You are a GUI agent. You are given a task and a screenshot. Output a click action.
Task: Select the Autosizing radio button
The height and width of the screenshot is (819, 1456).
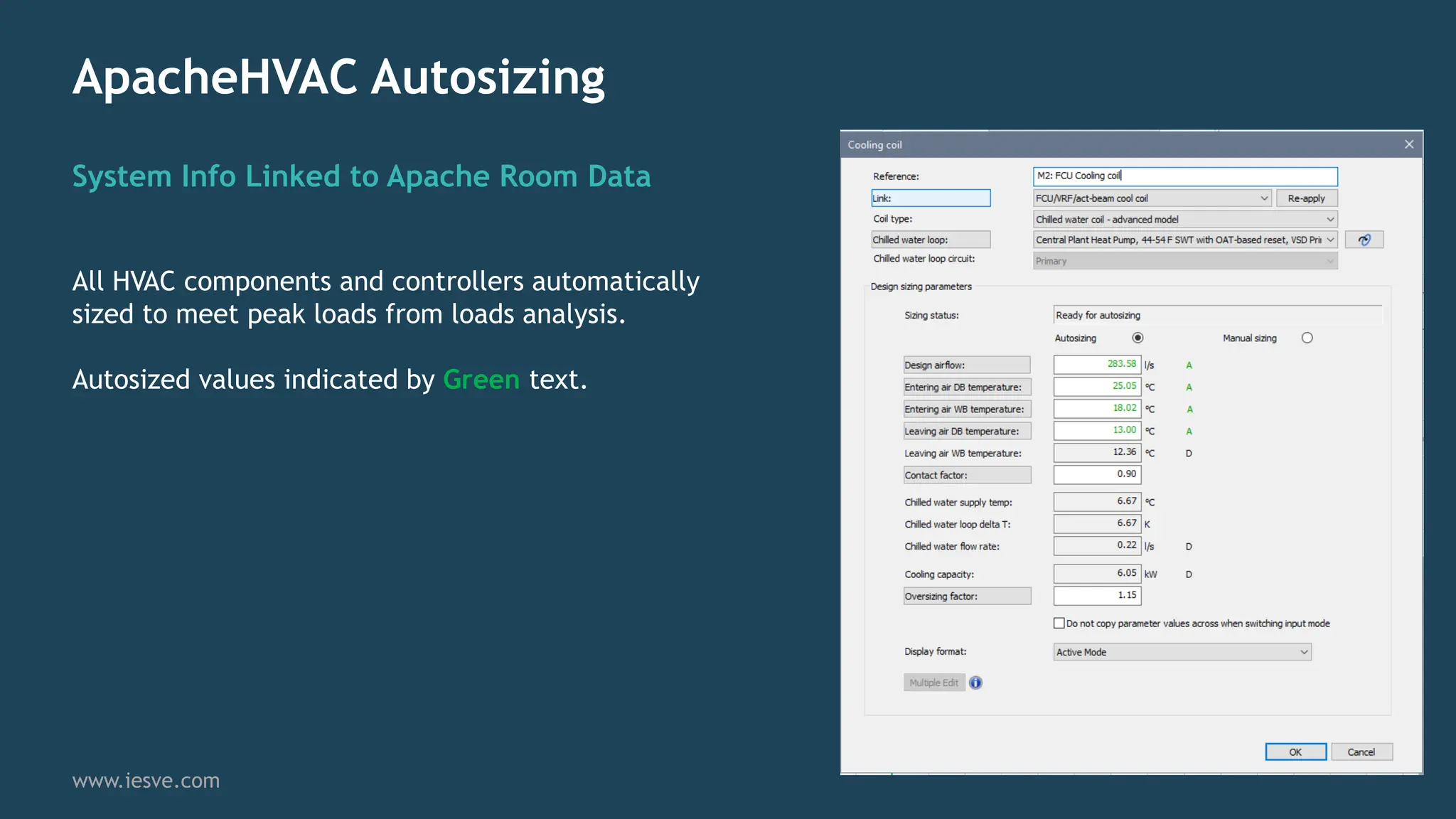(1137, 338)
